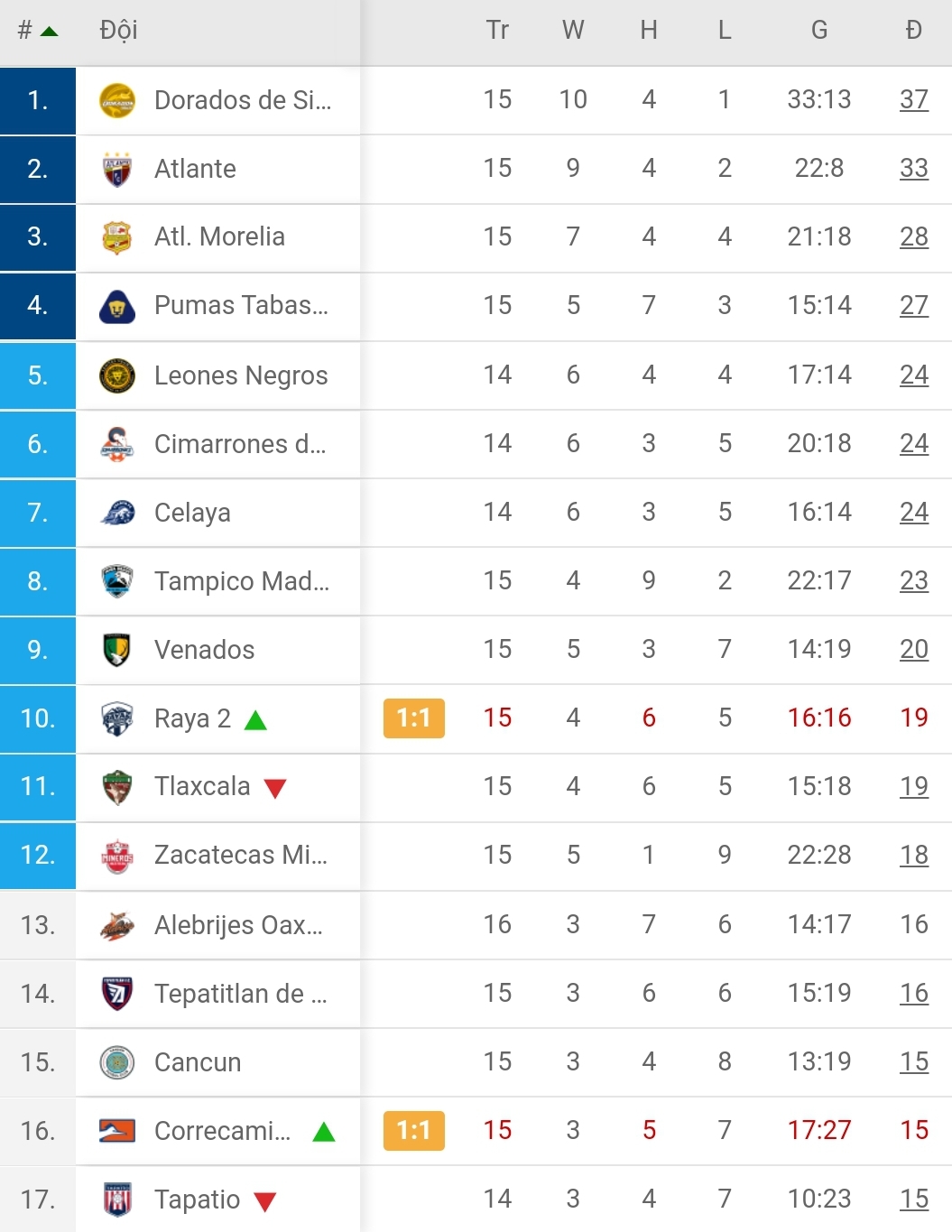Click green up arrow beside Raya 2
Image resolution: width=952 pixels, height=1232 pixels.
[x=255, y=720]
